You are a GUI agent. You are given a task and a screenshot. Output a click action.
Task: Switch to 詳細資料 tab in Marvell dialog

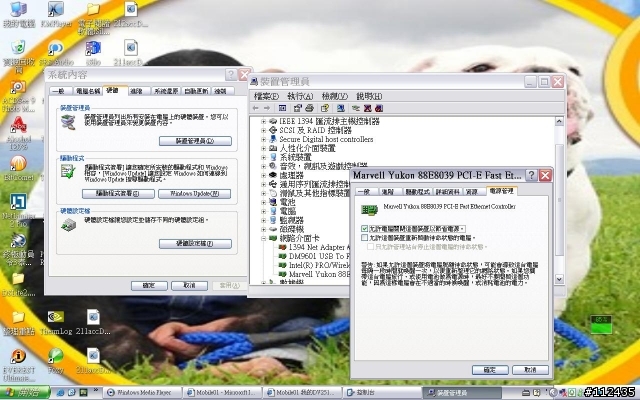coord(447,192)
